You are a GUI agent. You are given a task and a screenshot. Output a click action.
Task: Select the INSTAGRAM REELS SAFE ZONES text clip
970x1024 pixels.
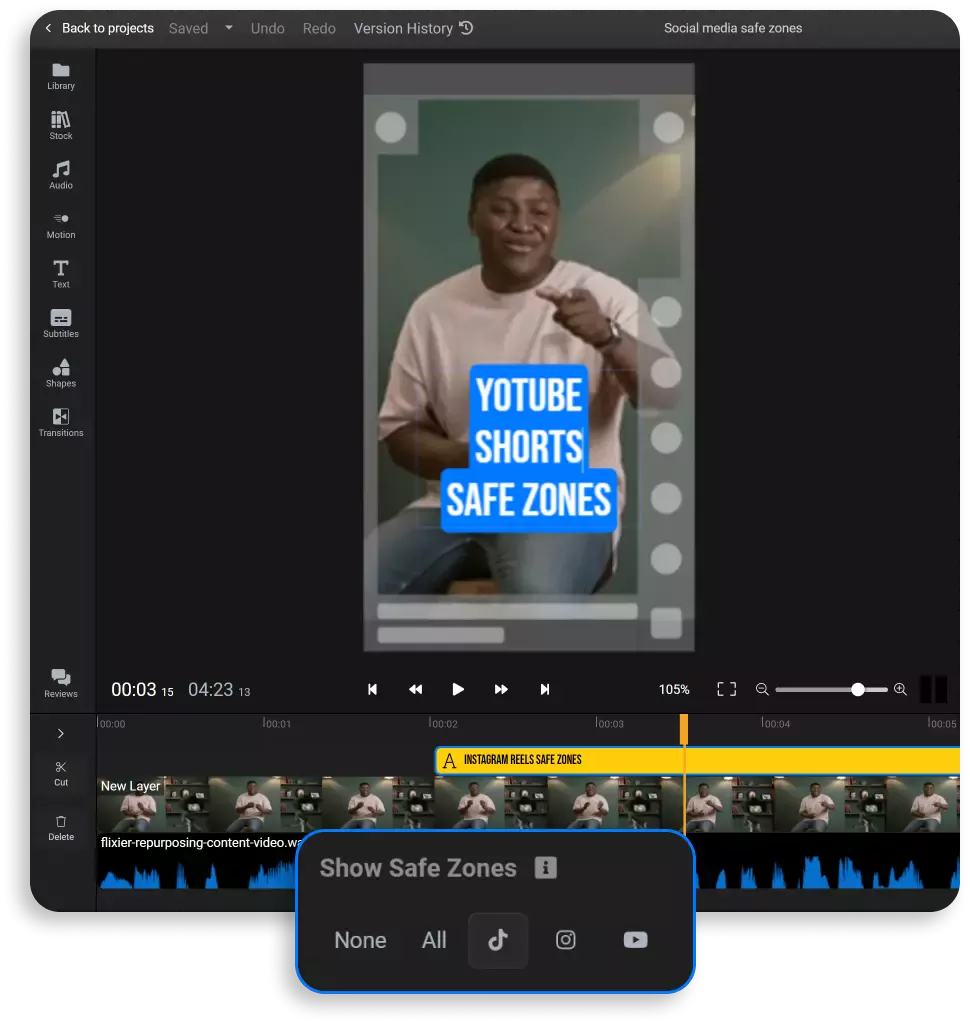(697, 760)
